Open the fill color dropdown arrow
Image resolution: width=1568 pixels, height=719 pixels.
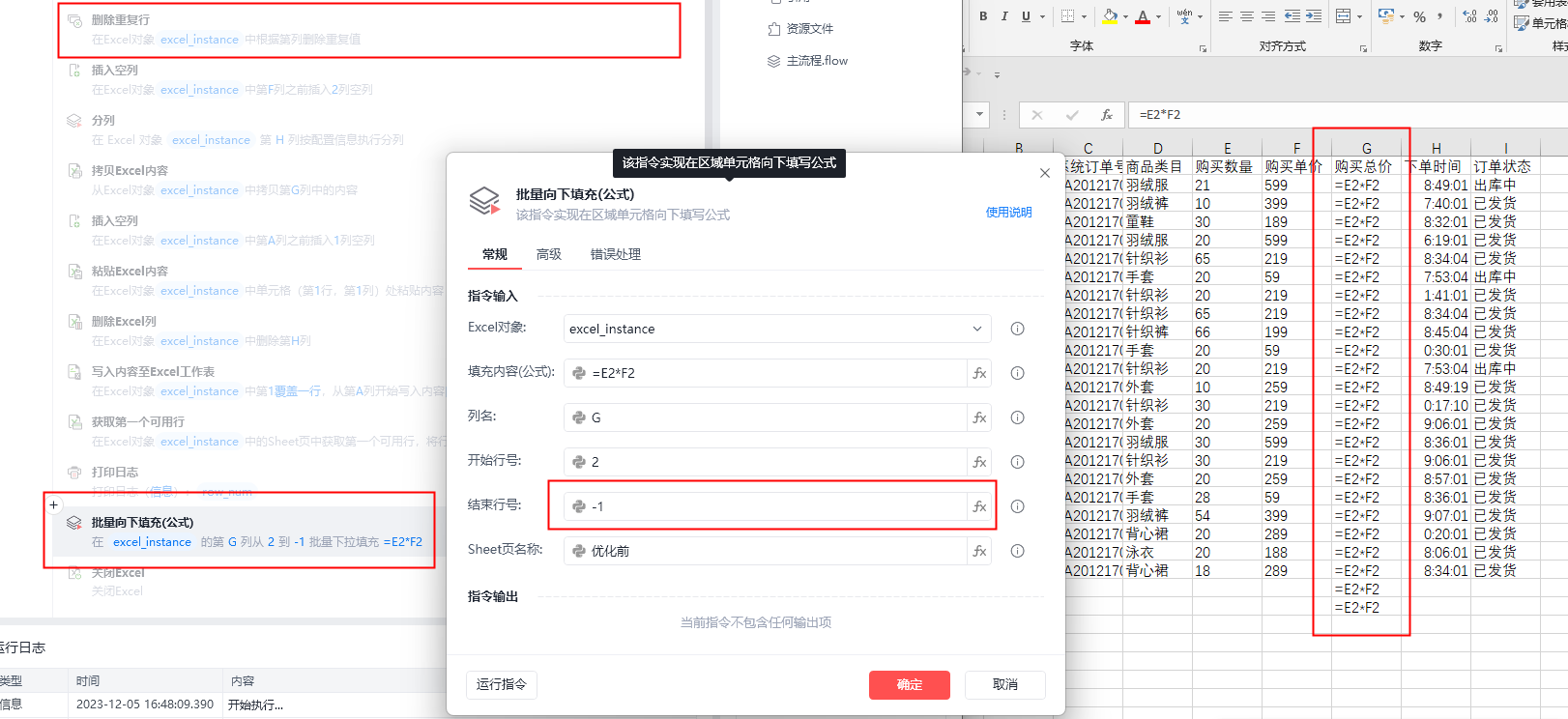[1125, 16]
